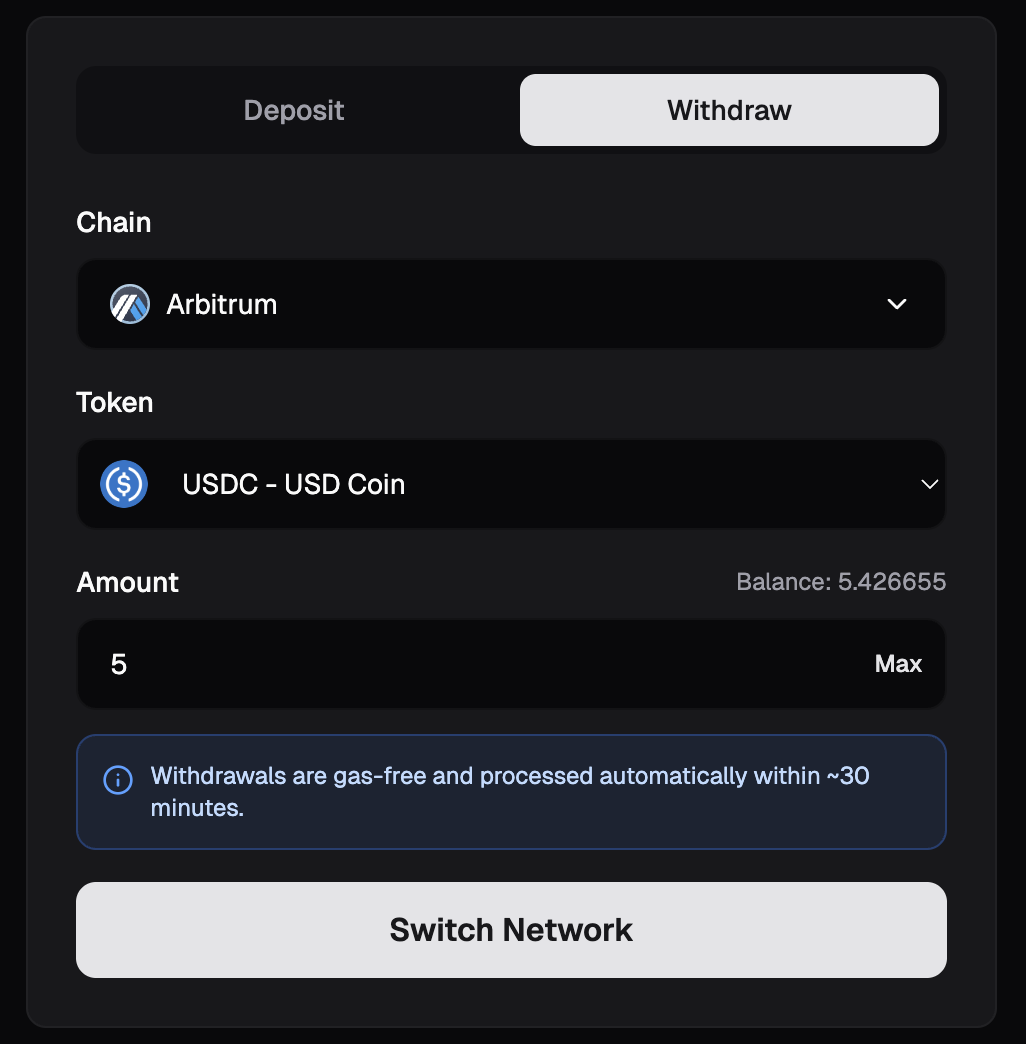Viewport: 1026px width, 1044px height.
Task: Click the number 5 in the amount box
Action: tap(119, 664)
